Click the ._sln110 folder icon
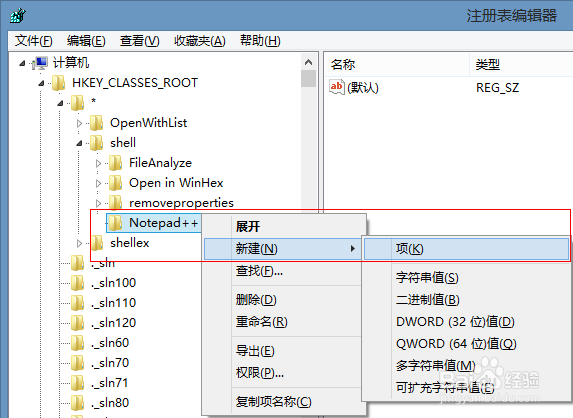This screenshot has height=418, width=573. coord(77,303)
